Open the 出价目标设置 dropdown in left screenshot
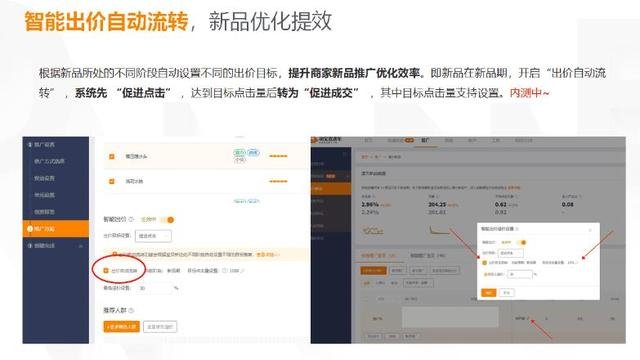The height and width of the screenshot is (360, 640). coord(153,236)
